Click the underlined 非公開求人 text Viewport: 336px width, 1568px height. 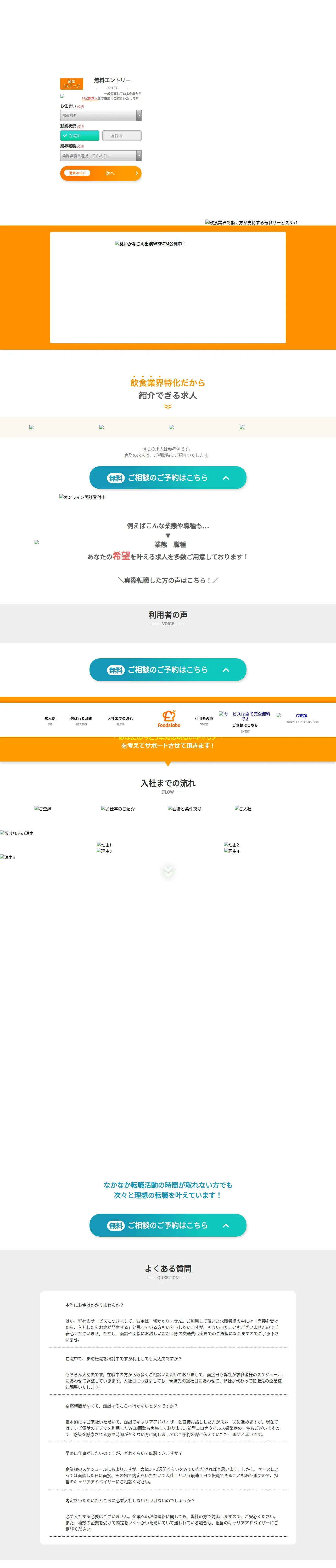point(90,99)
